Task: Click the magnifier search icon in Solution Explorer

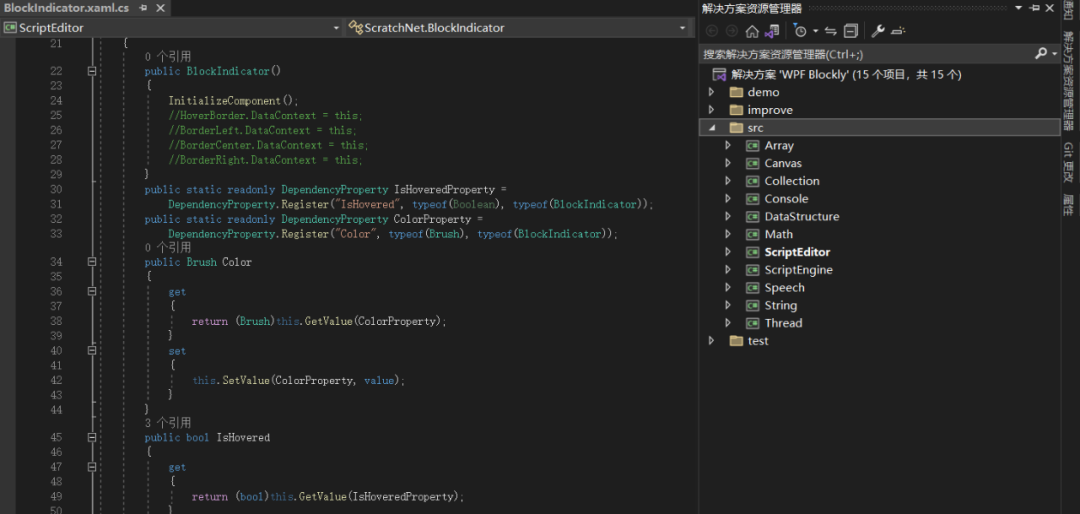Action: click(1041, 54)
